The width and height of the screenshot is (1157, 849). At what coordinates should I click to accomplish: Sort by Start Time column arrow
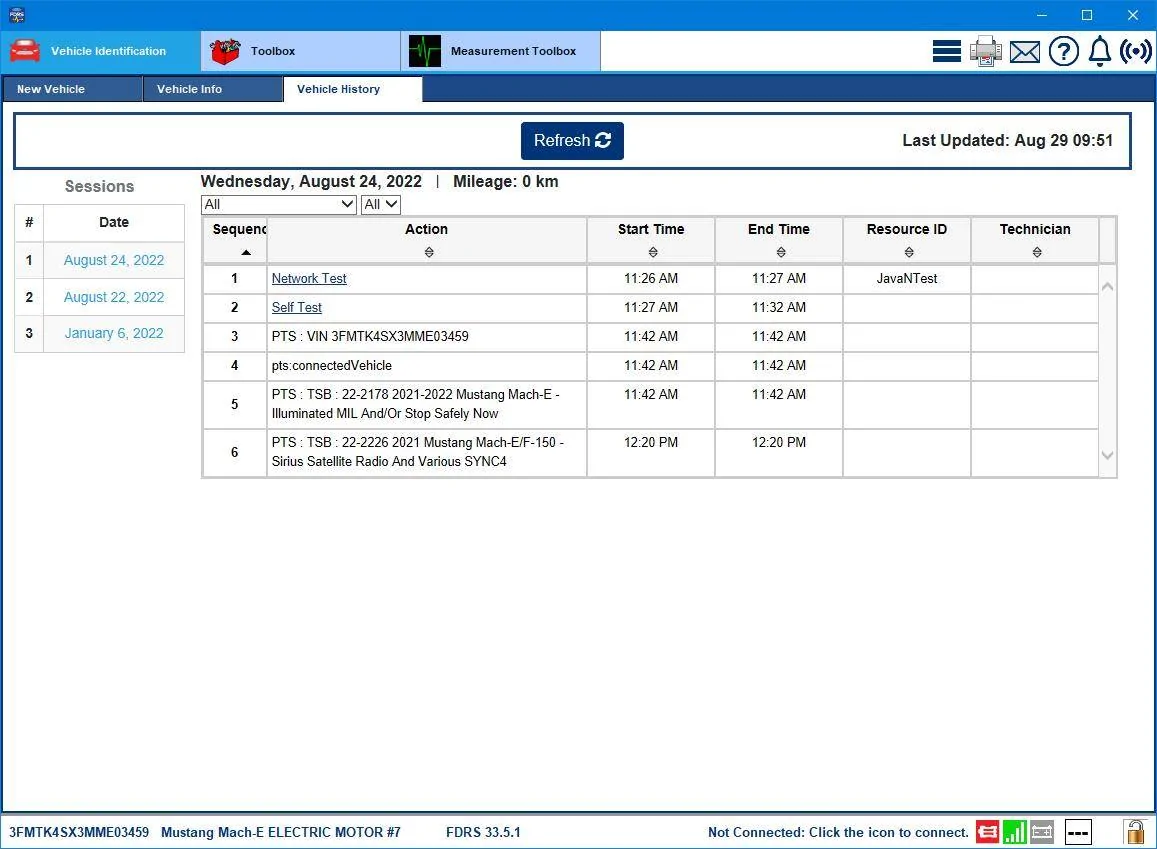(652, 252)
